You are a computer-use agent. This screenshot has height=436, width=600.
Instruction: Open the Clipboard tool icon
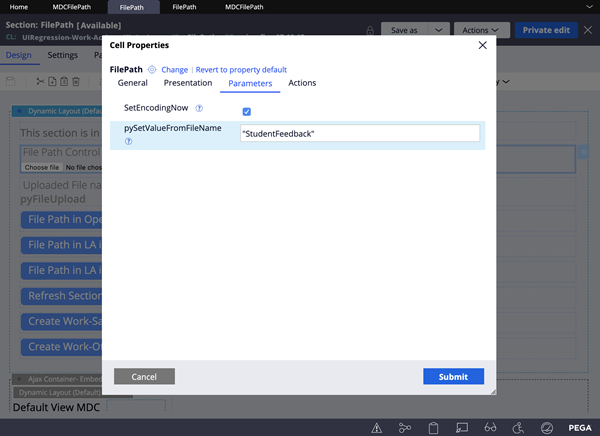[x=433, y=427]
